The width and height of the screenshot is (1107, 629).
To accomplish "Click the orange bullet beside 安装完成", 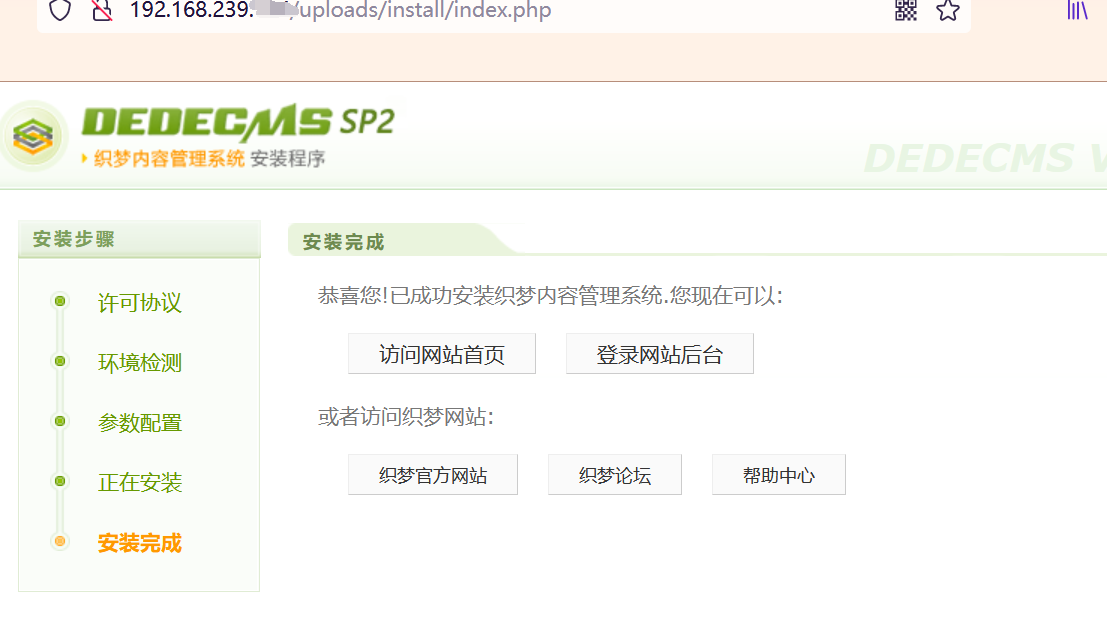I will click(60, 541).
